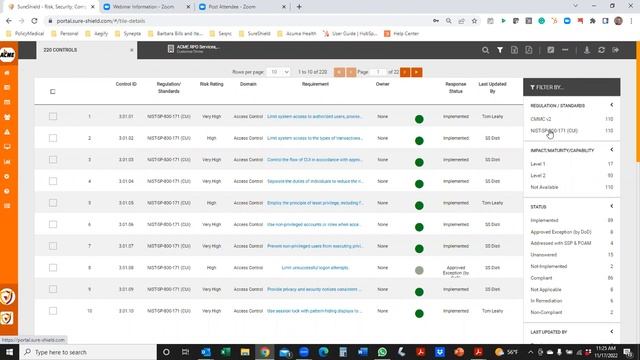Click the green status dot for 3.01.10
640x360 pixels.
pyautogui.click(x=419, y=313)
